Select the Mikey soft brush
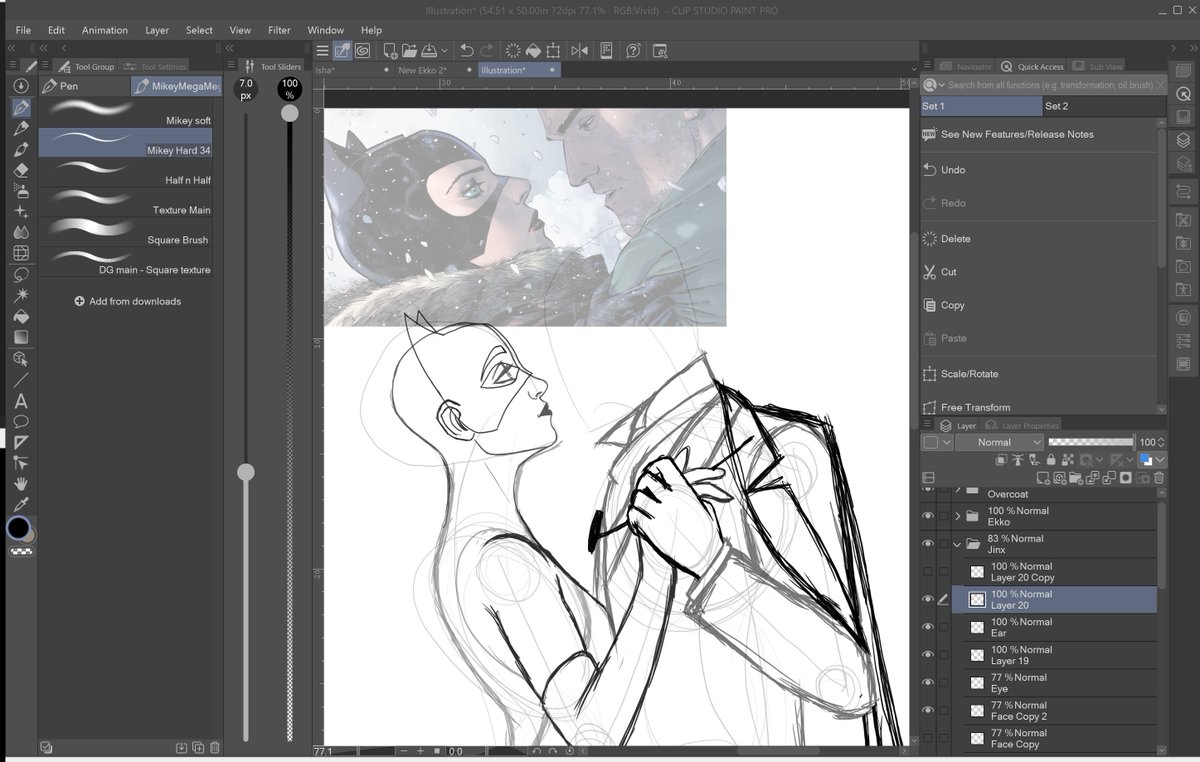The width and height of the screenshot is (1200, 762). [125, 112]
